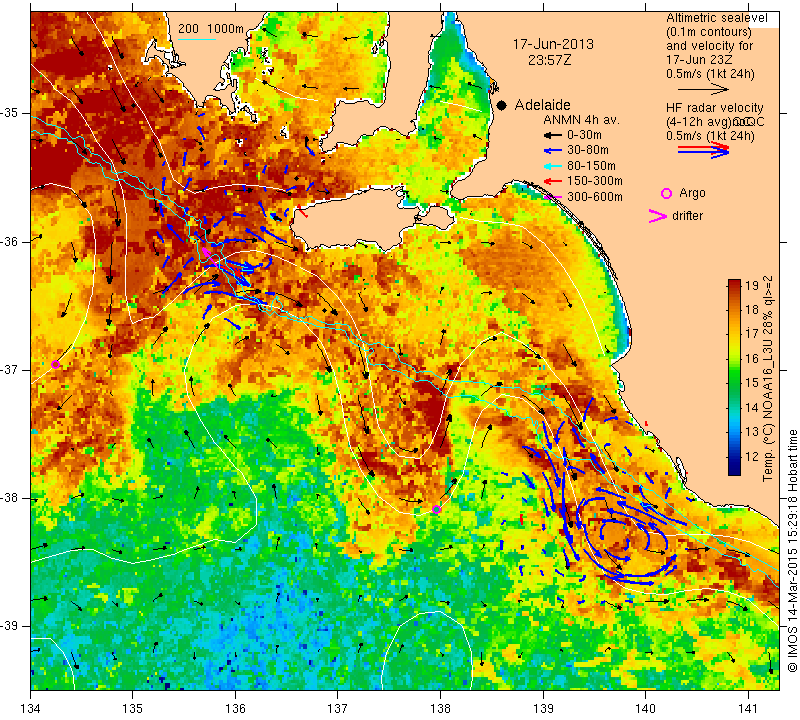Click the -37 latitude axis label

click(11, 369)
